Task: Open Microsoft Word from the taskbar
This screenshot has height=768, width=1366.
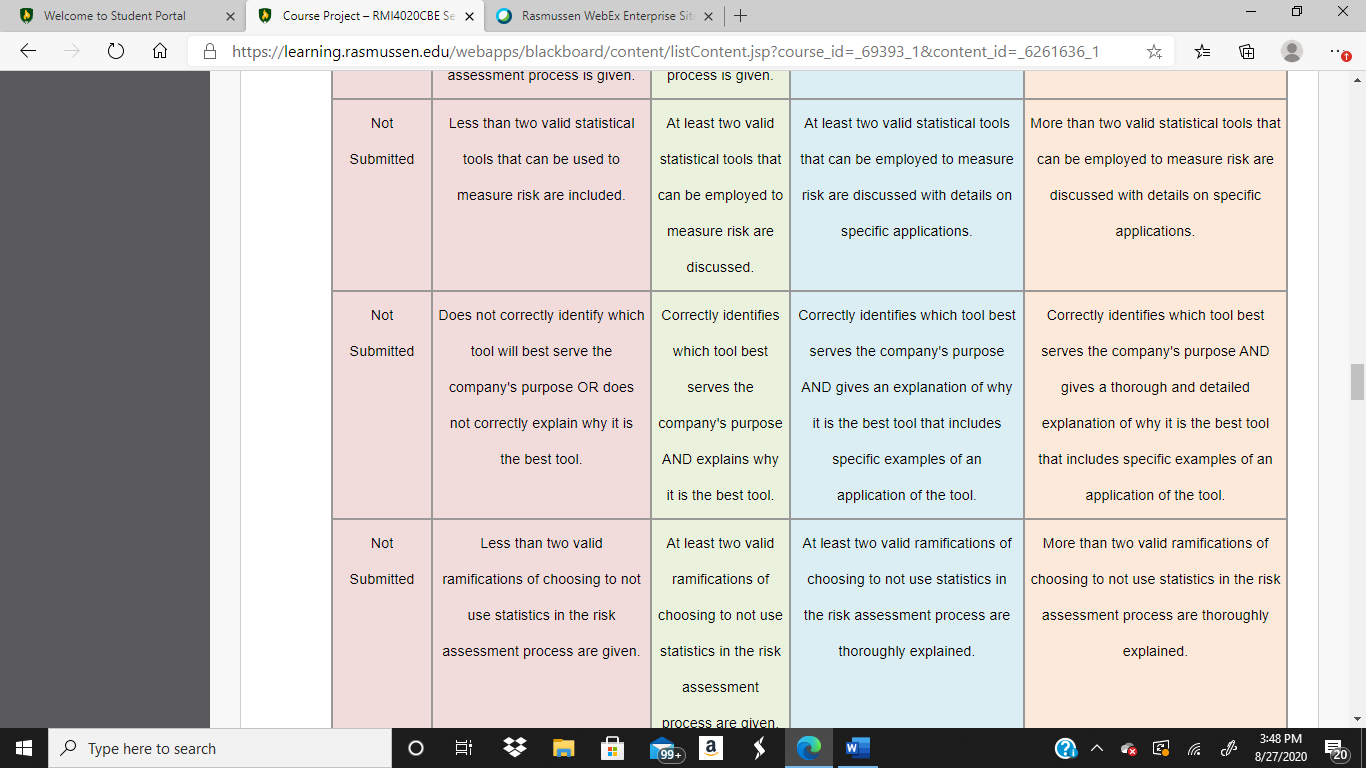Action: [857, 748]
